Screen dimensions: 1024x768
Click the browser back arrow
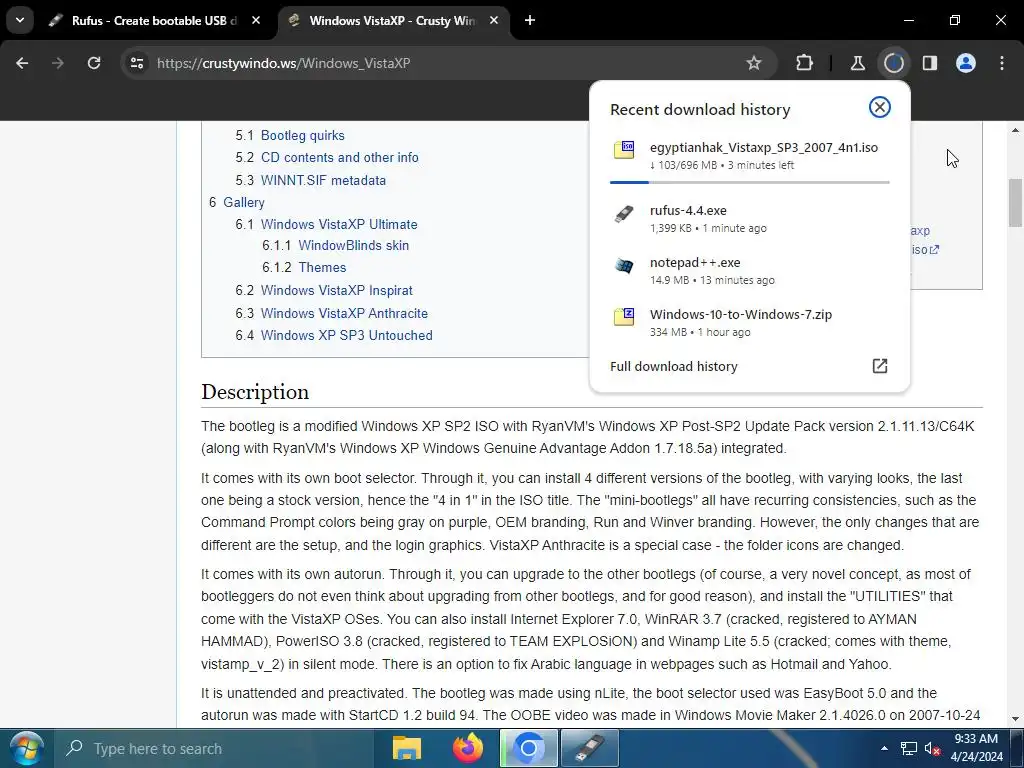click(x=22, y=63)
